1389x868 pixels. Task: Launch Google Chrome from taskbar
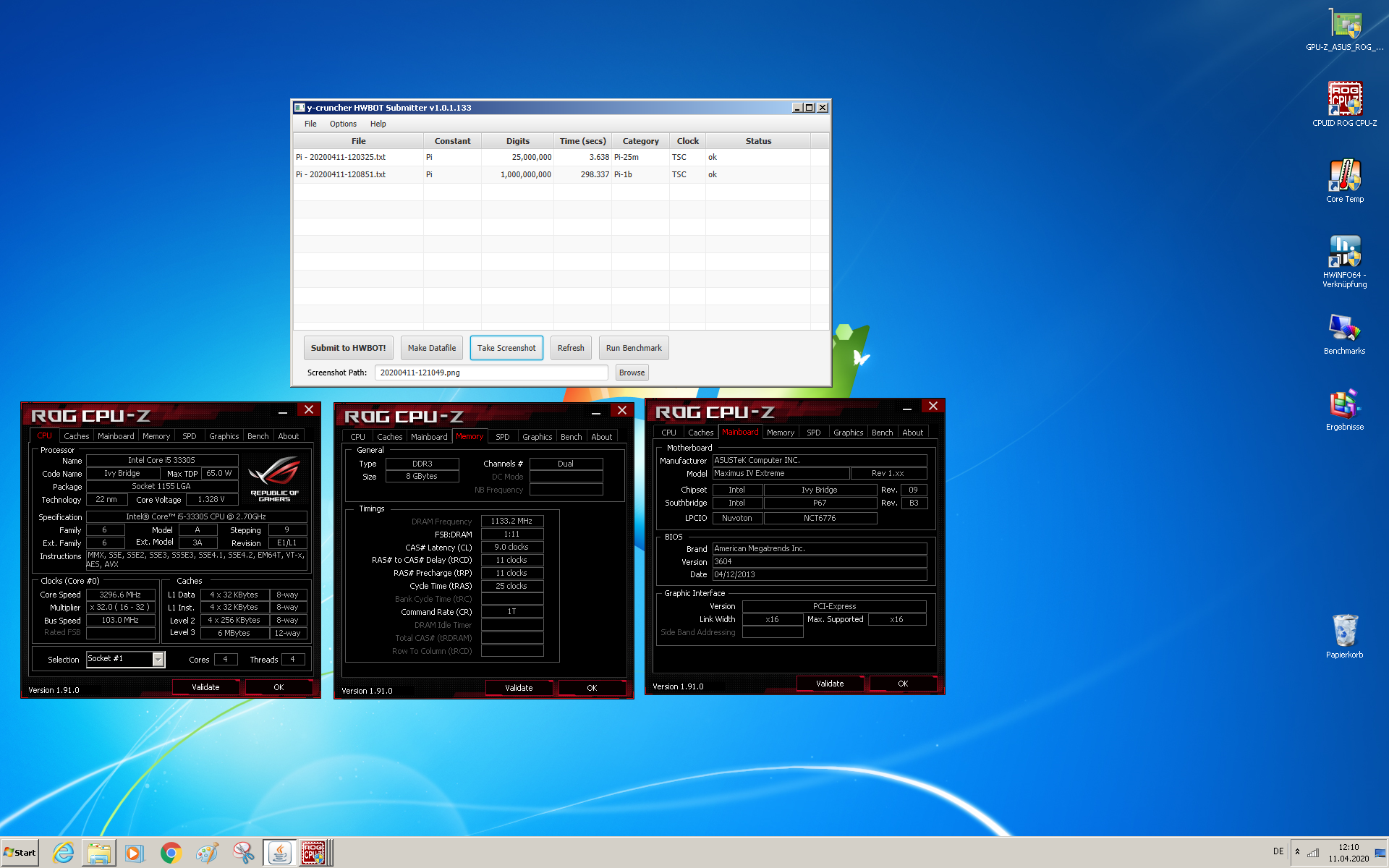click(171, 854)
